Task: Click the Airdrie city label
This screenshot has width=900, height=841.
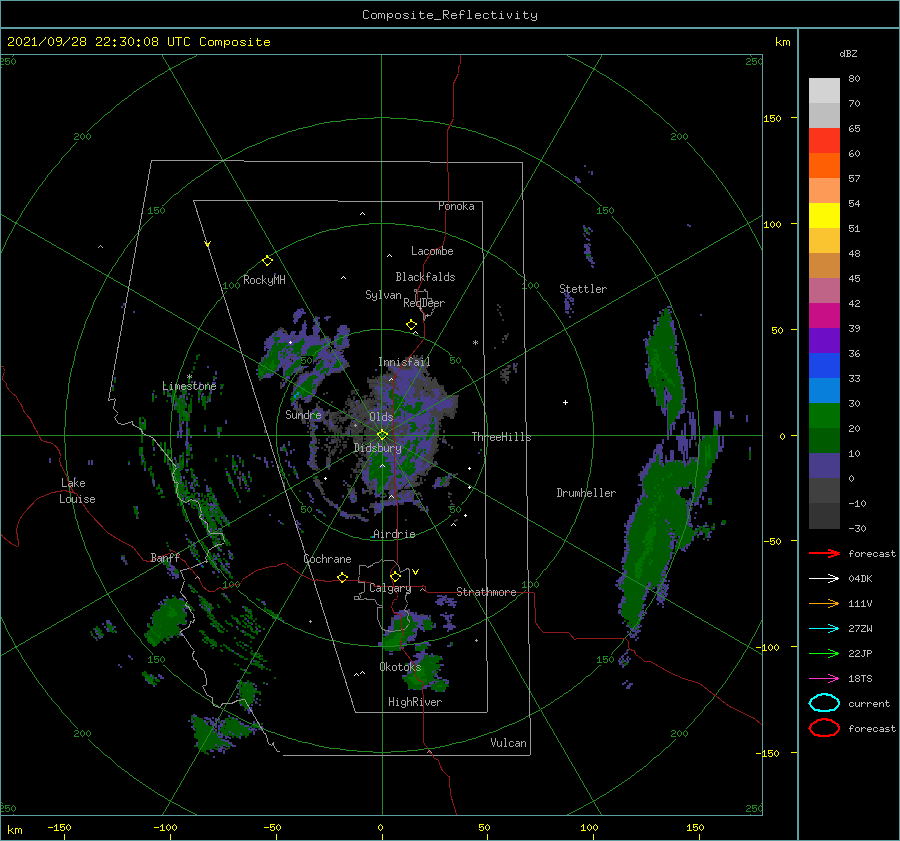Action: (x=394, y=534)
